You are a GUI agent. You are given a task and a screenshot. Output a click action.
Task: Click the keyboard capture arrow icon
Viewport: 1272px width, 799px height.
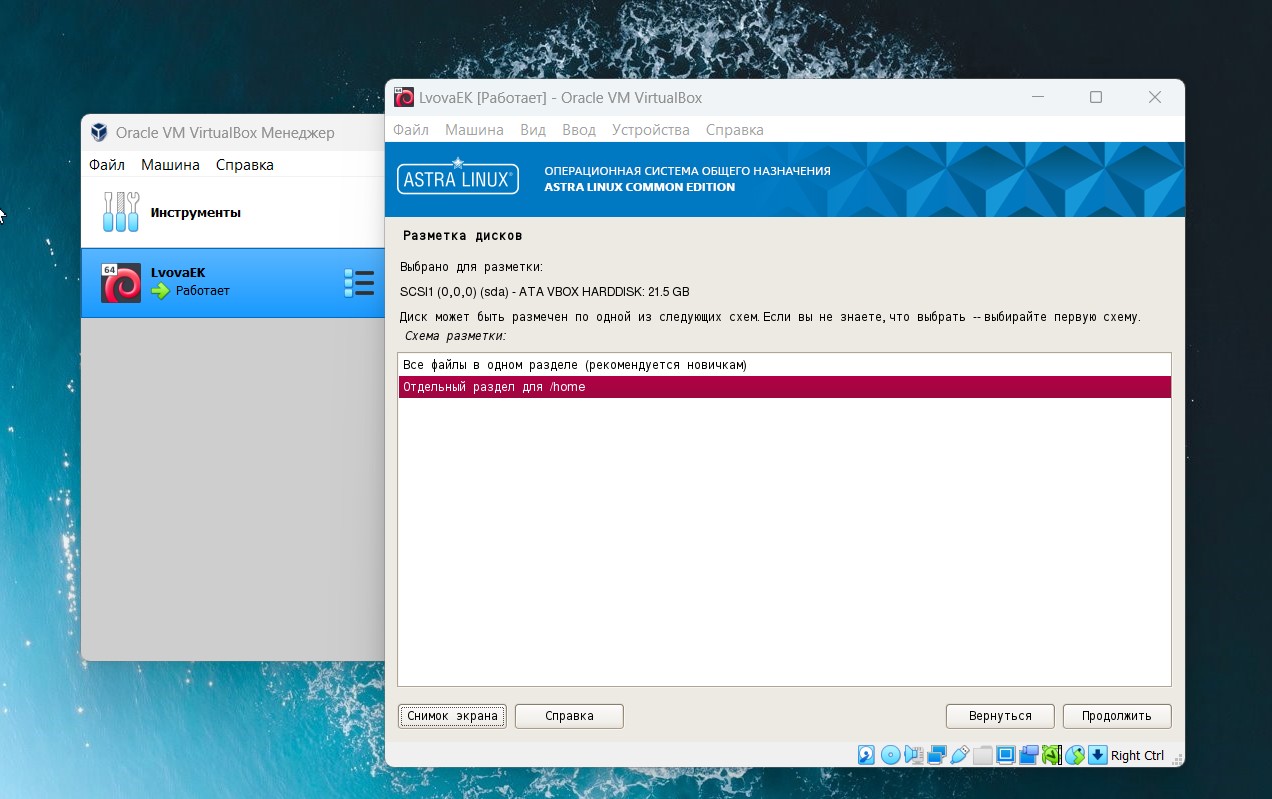(x=1098, y=755)
